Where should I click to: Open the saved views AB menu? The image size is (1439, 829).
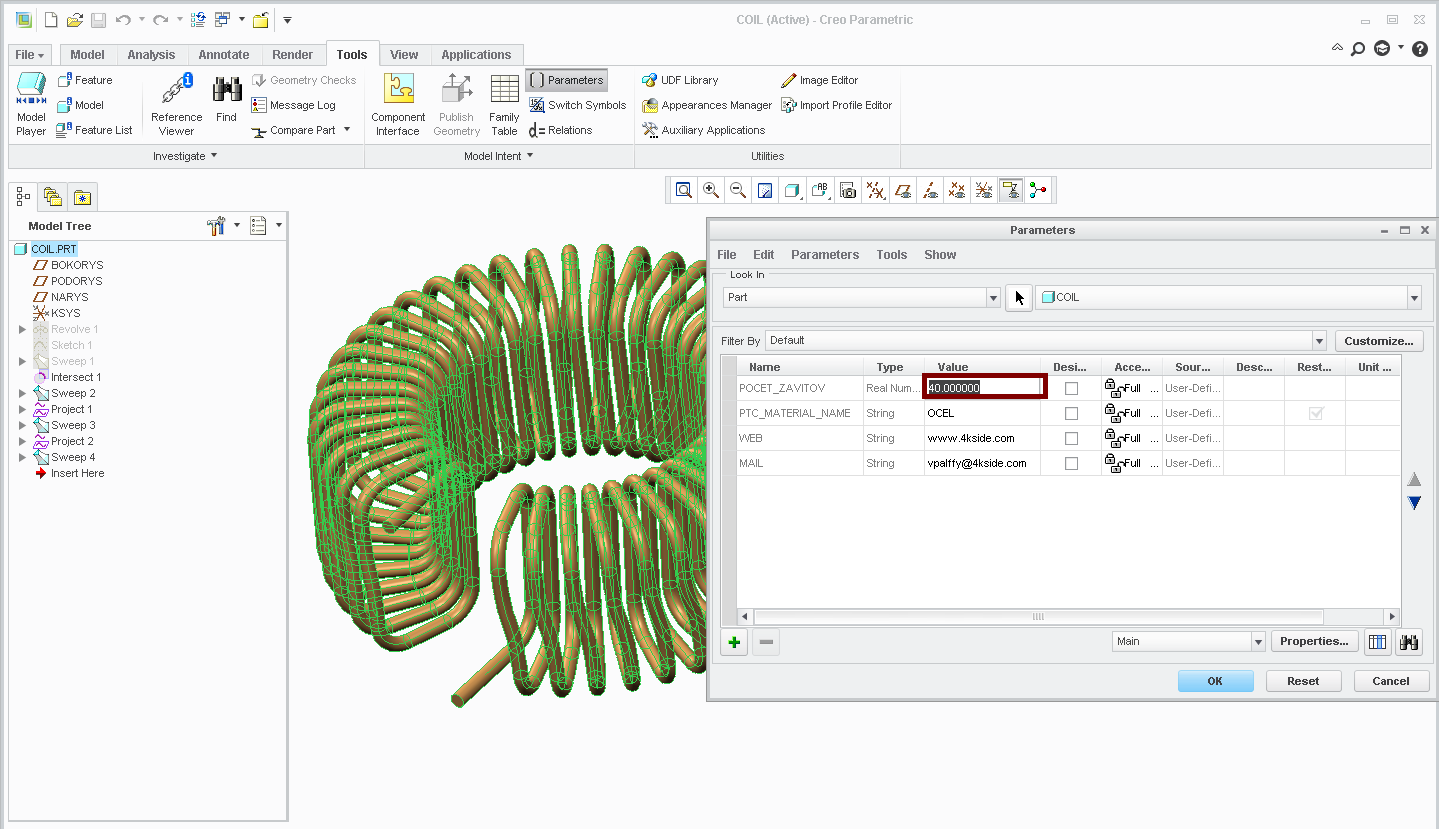click(x=822, y=190)
